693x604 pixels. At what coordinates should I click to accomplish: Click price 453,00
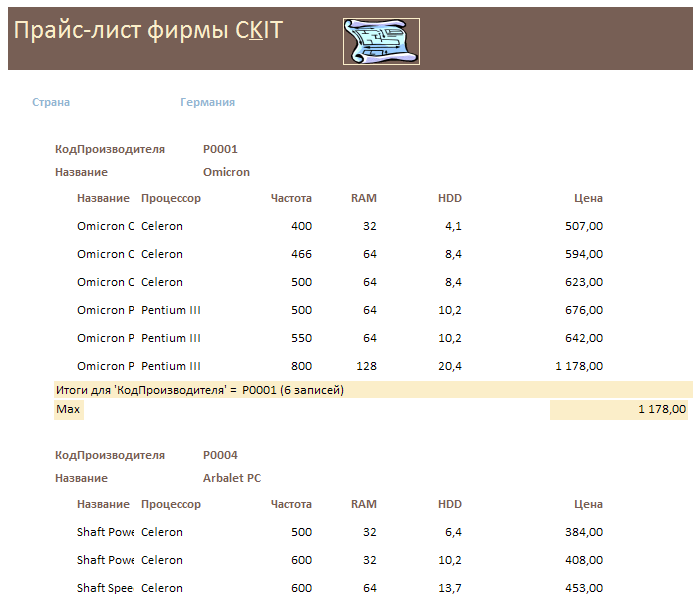584,588
